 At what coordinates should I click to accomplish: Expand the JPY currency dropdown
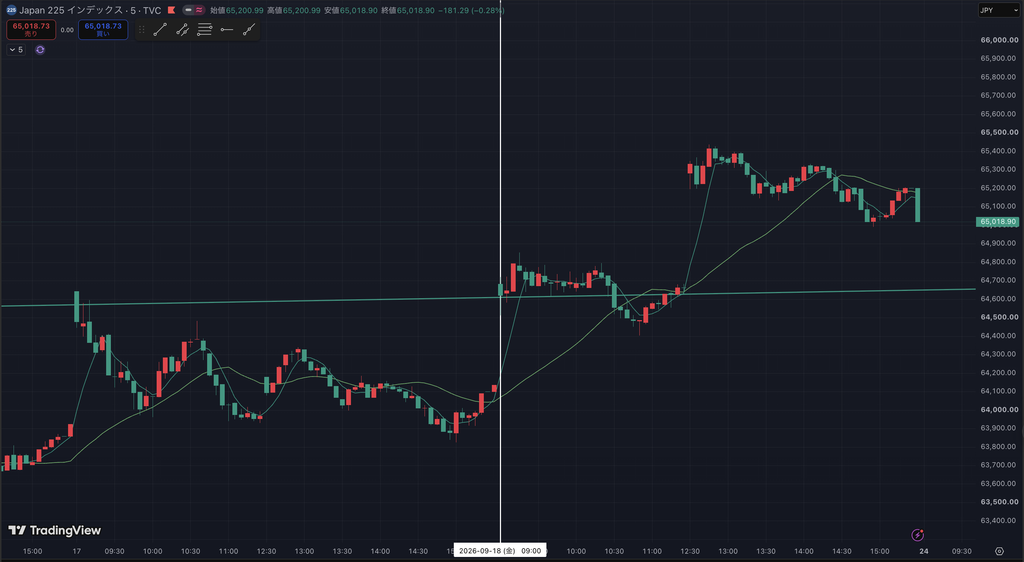[999, 10]
